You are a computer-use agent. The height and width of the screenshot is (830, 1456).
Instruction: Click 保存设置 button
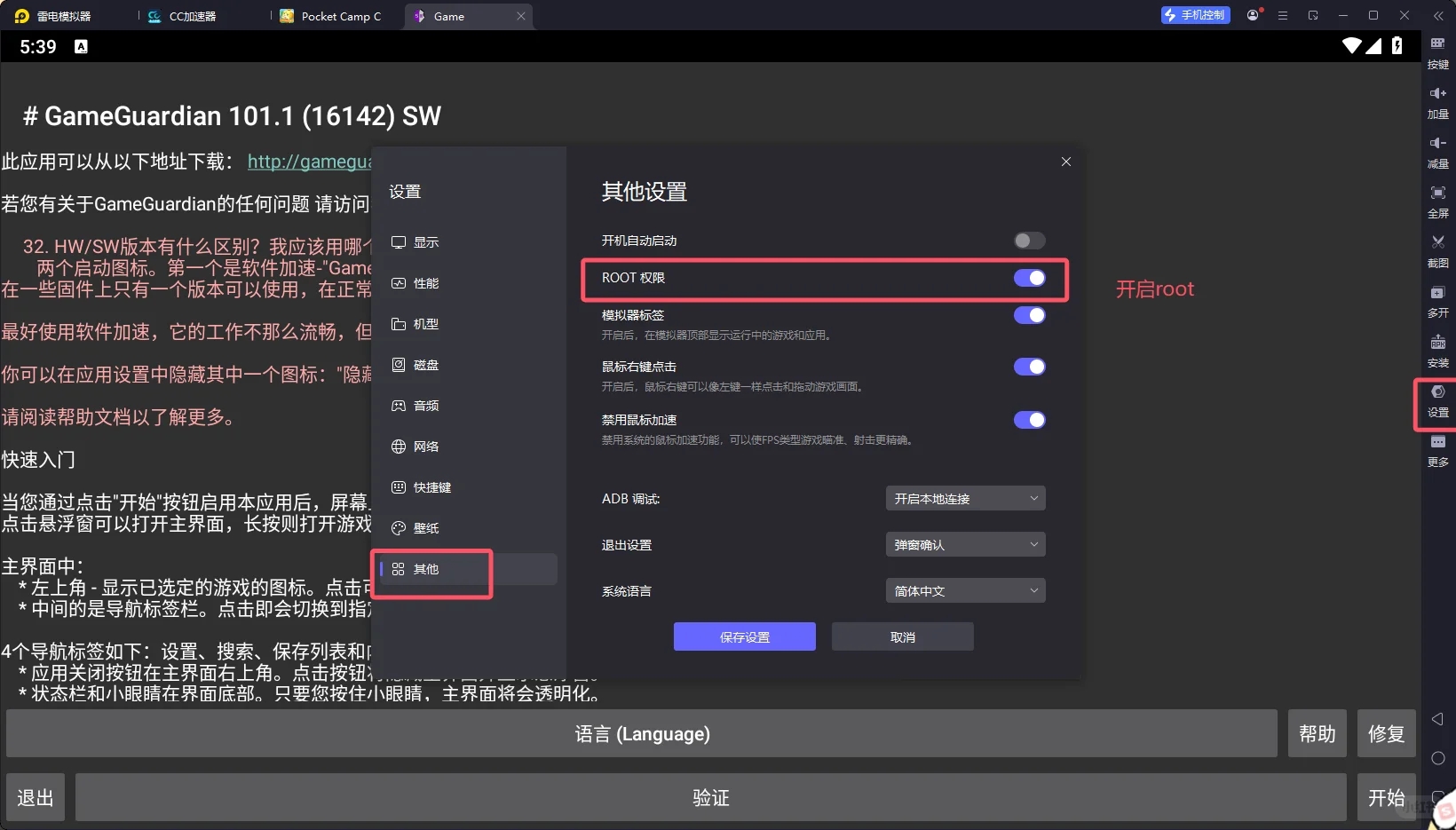(745, 636)
